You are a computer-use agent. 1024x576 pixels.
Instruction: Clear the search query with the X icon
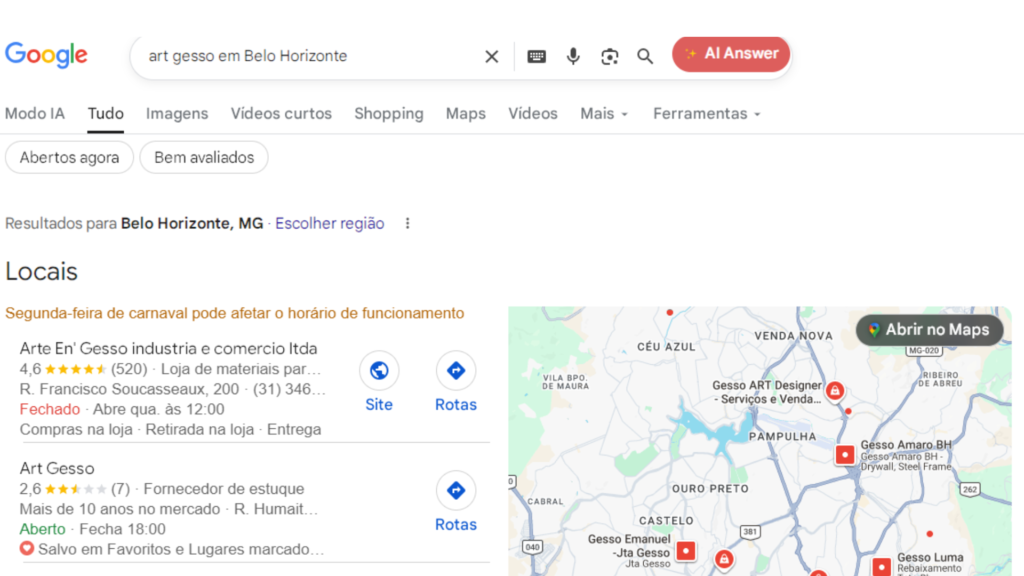click(491, 56)
